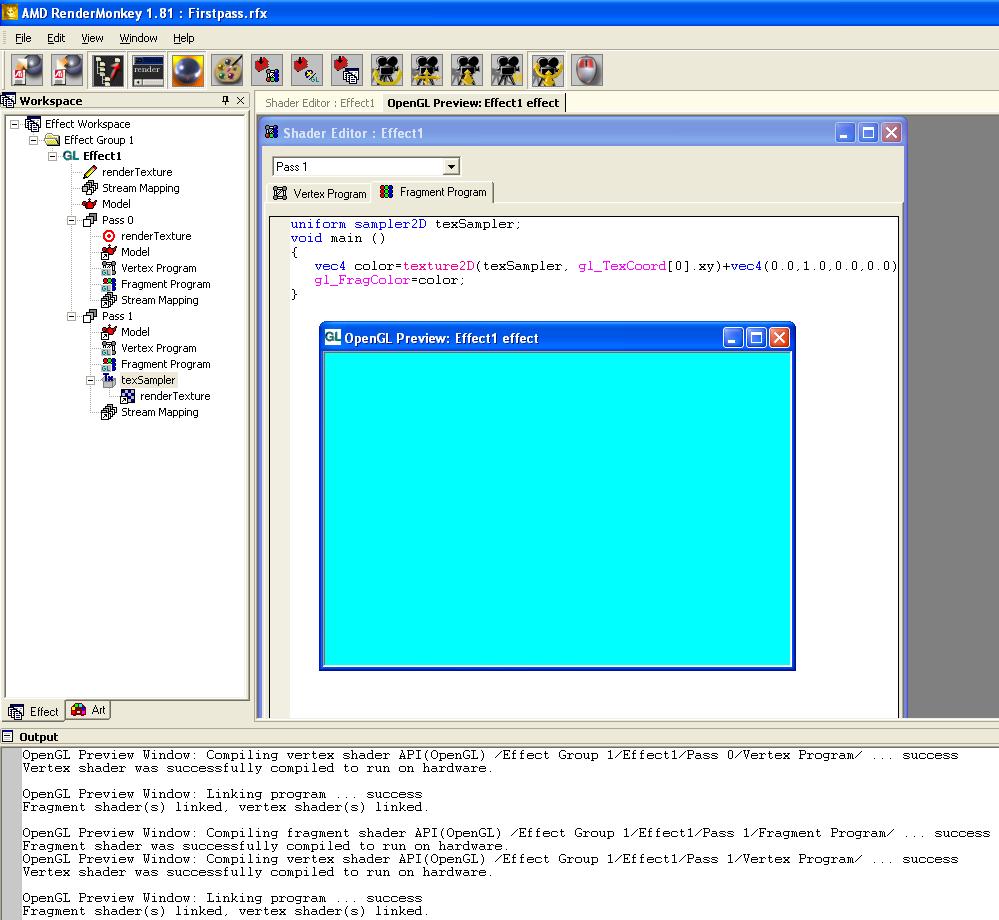Click the pencil icon beside renderTexture under Effect1
The image size is (999, 920).
point(90,172)
